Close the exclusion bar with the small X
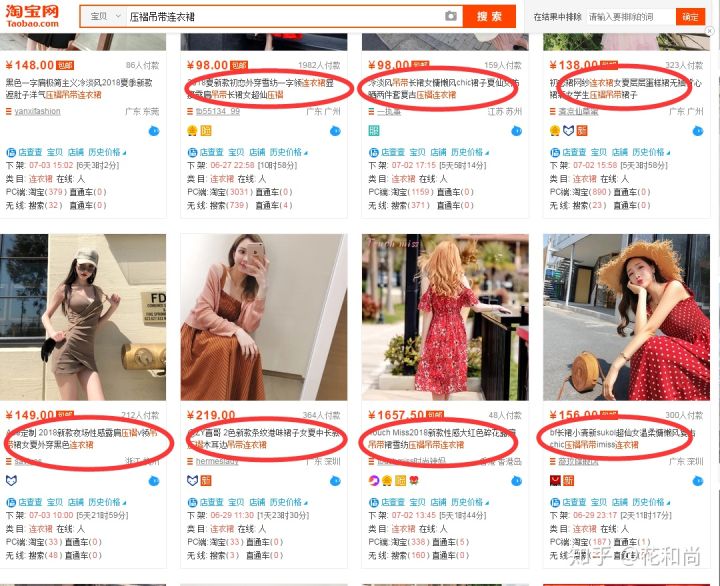720x586 pixels. tap(710, 31)
